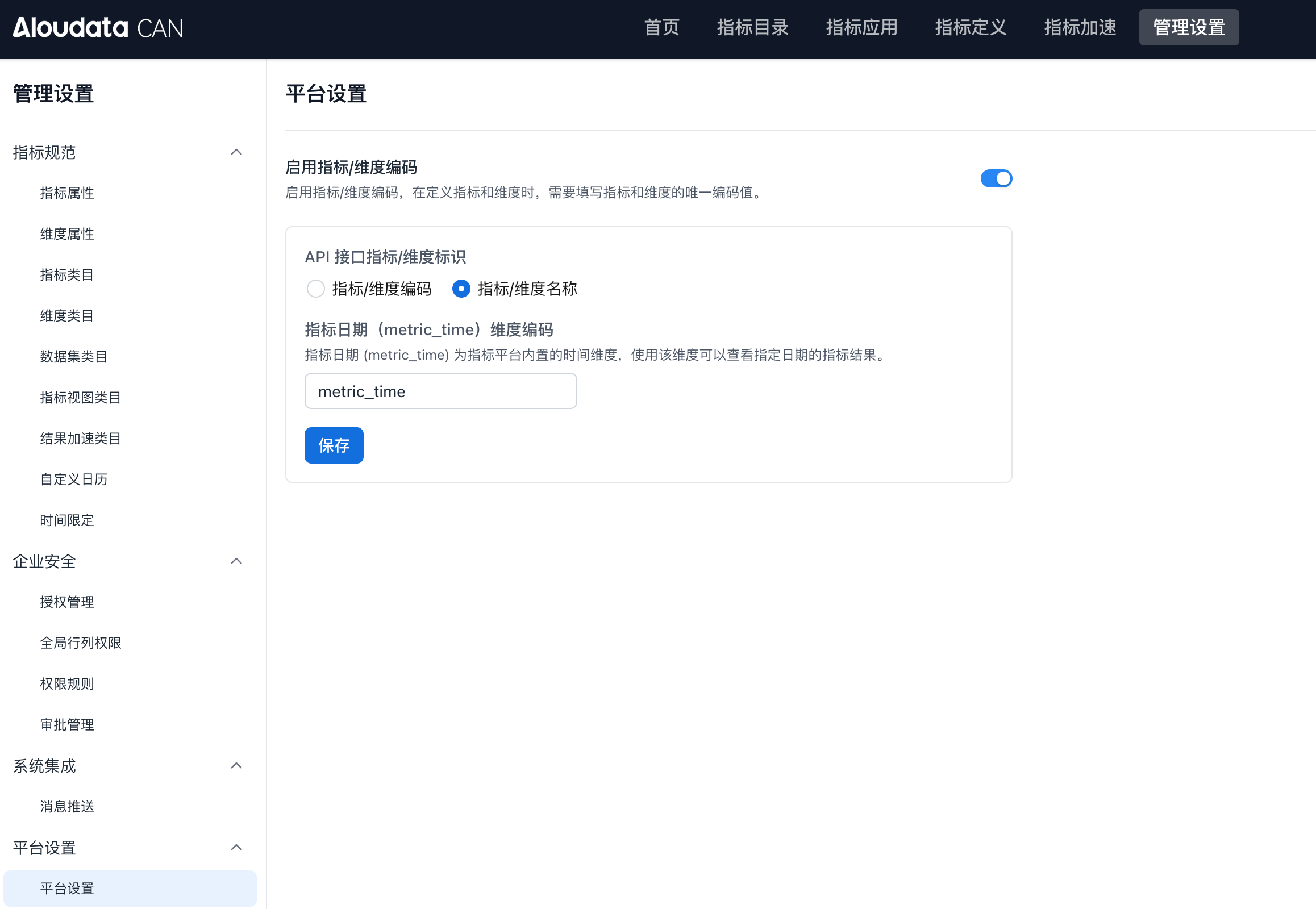Open 指标加速 in top navigation
This screenshot has height=909, width=1316.
1080,27
